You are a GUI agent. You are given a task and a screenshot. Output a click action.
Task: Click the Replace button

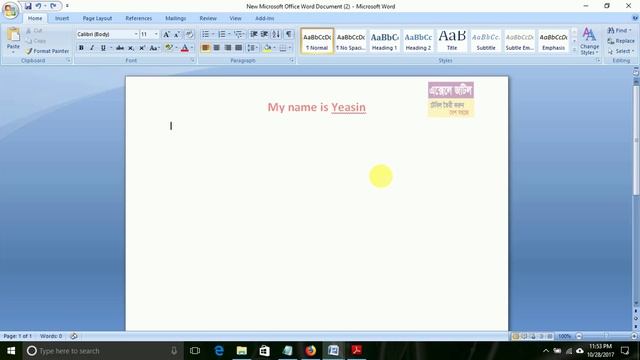coord(620,41)
